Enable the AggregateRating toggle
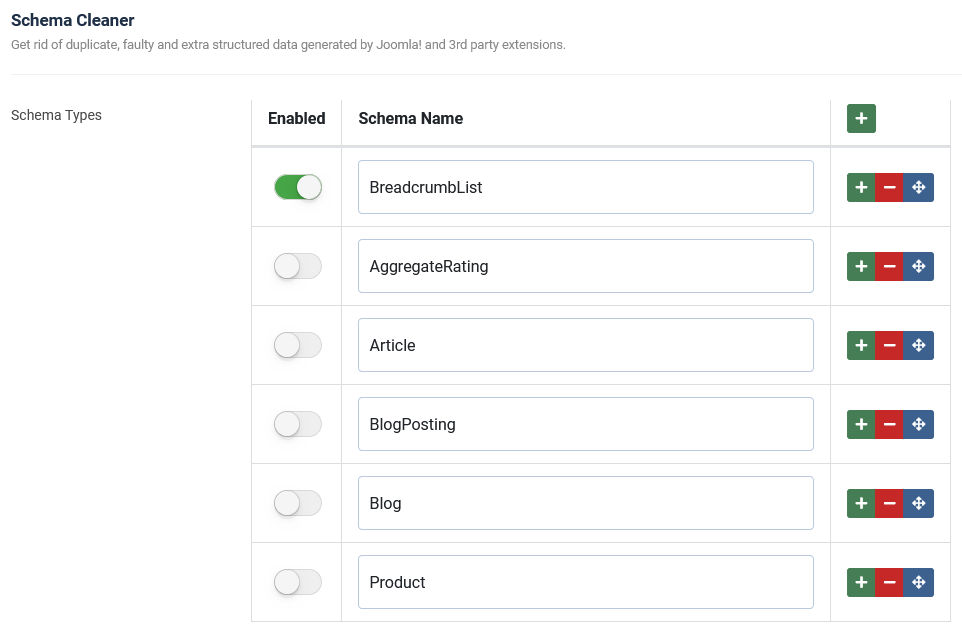Screen dimensions: 962x630 (x=297, y=266)
